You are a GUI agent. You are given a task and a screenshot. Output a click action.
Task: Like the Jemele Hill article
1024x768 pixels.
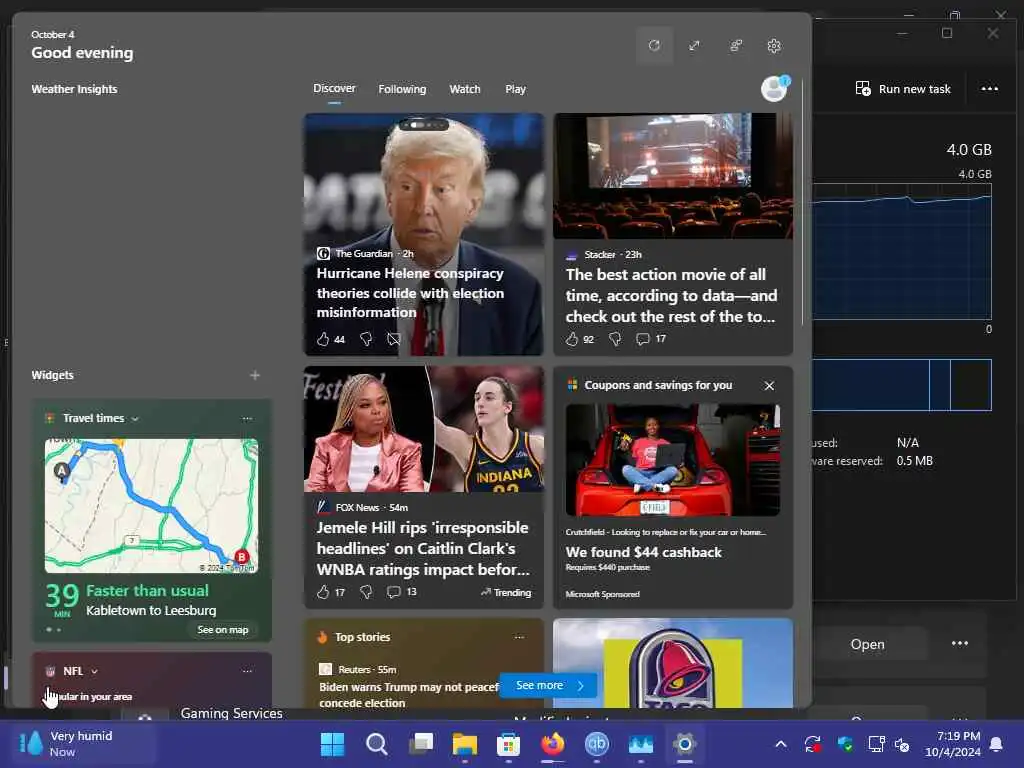coord(323,592)
